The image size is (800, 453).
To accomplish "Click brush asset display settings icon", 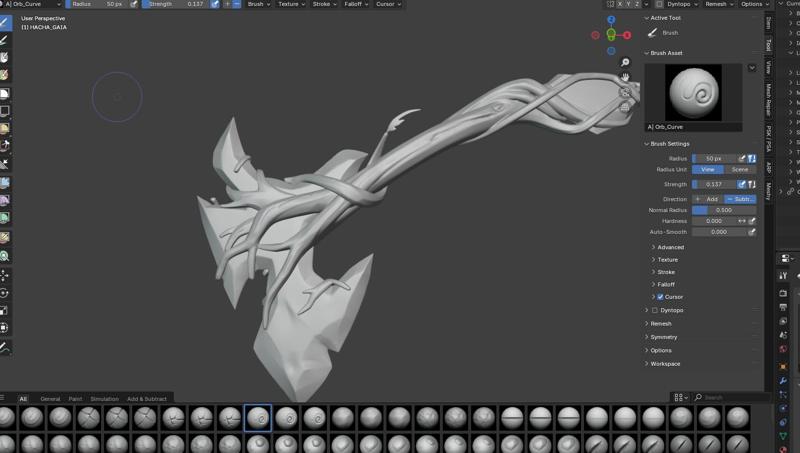I will click(681, 397).
